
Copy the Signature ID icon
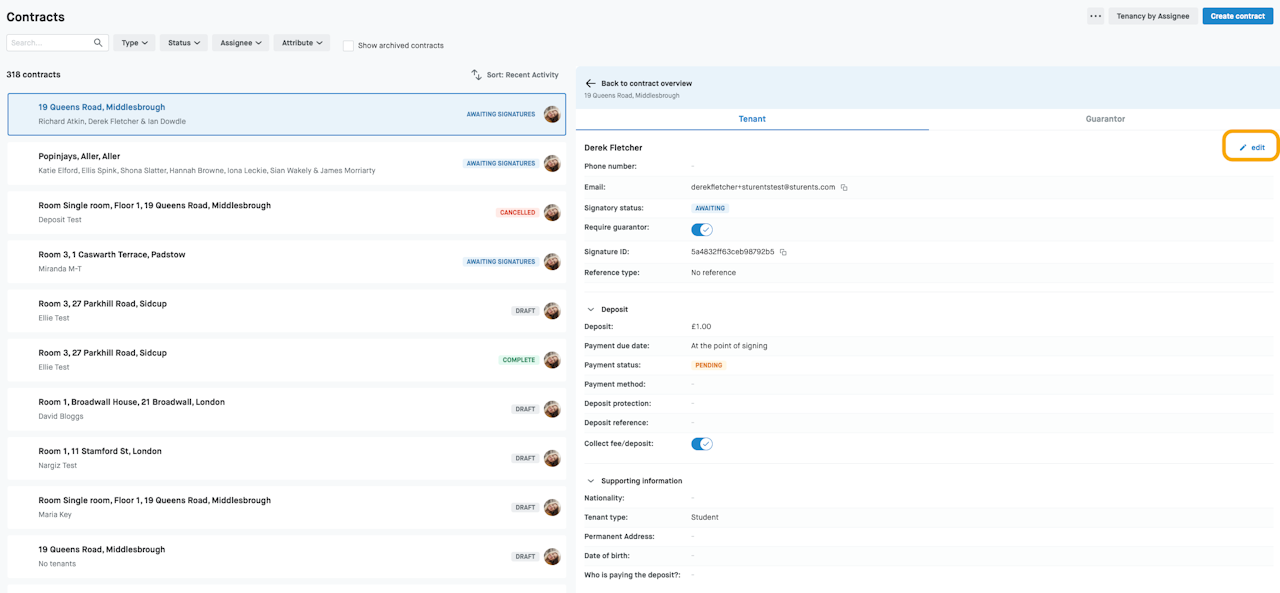(783, 252)
